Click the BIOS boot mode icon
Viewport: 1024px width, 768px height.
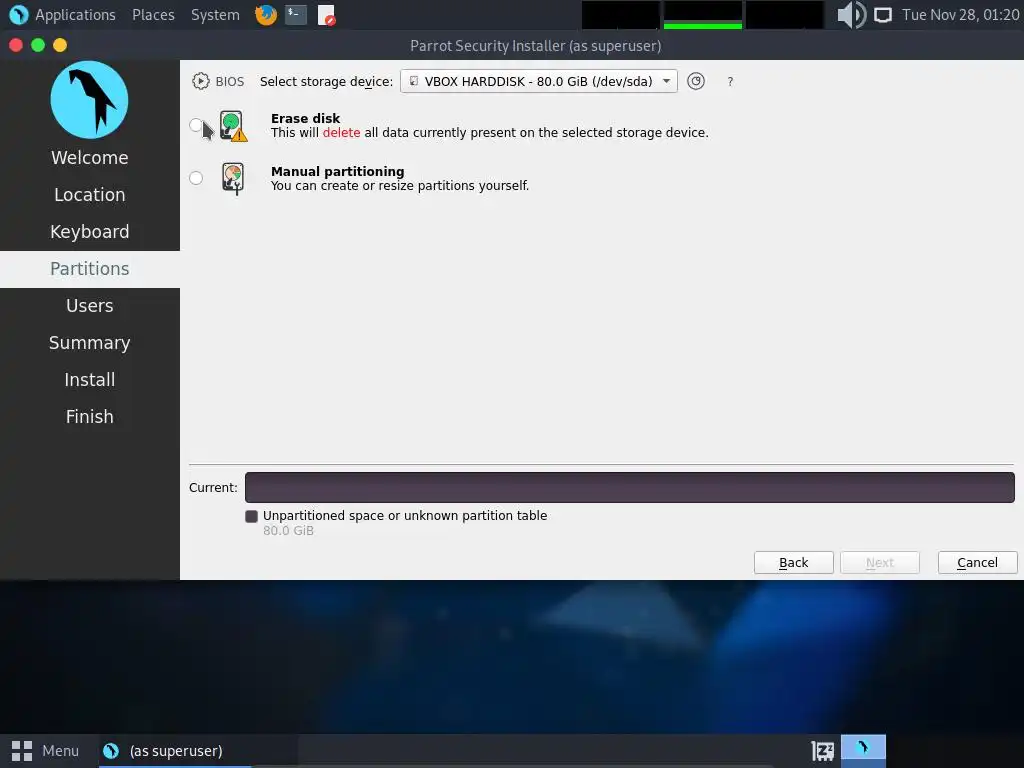[x=200, y=81]
